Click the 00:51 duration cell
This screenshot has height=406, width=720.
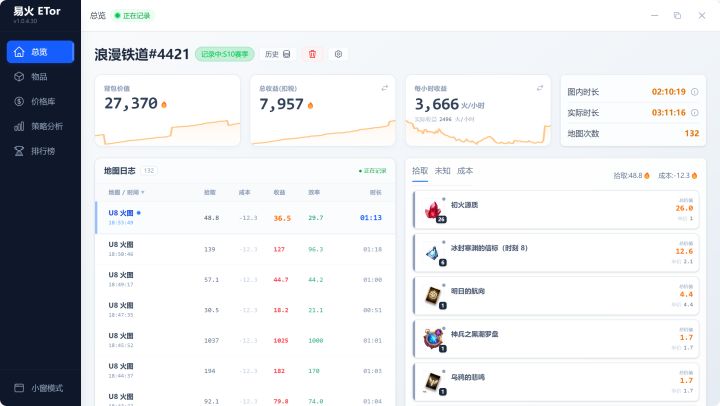tap(372, 310)
